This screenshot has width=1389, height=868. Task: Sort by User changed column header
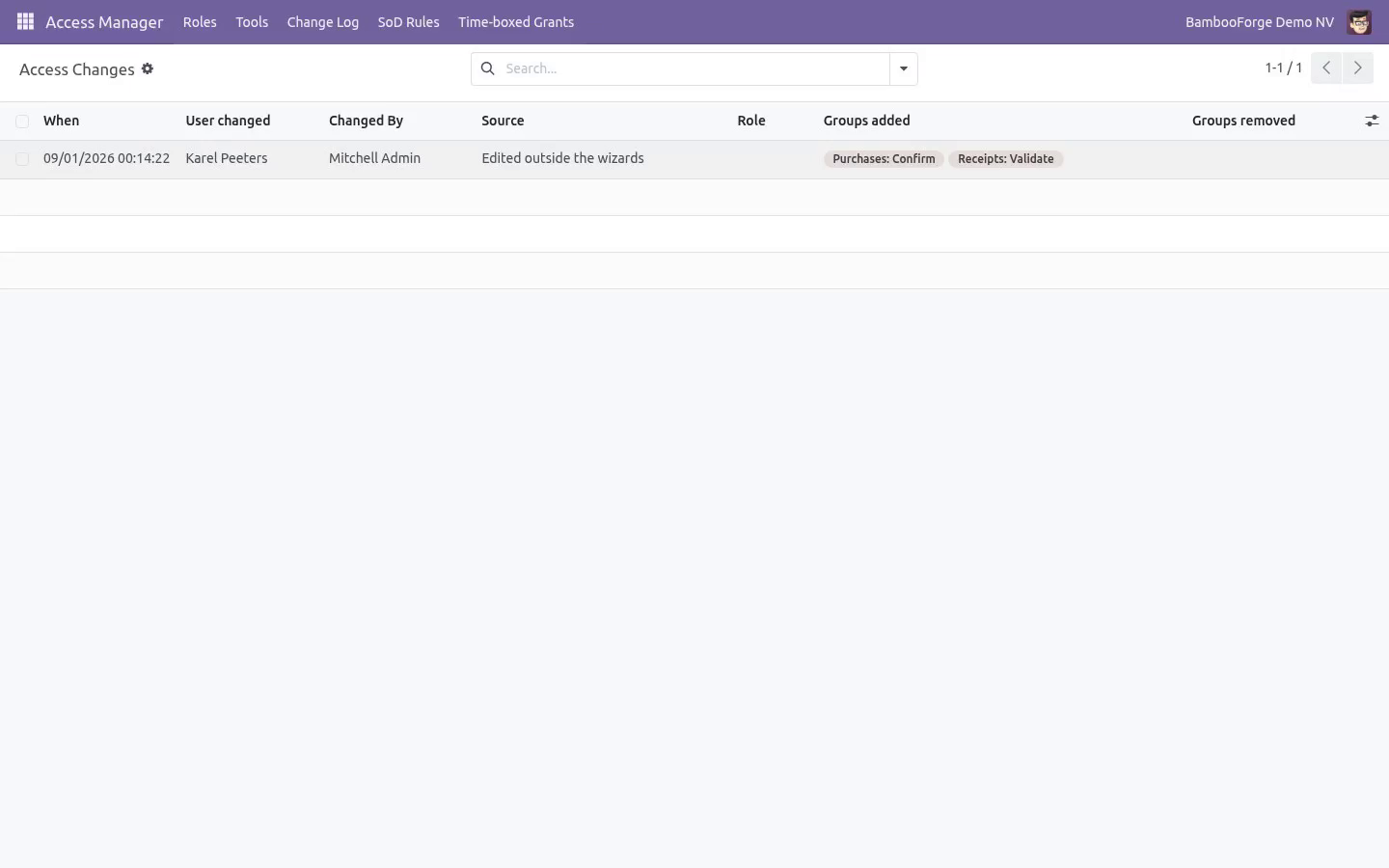point(228,121)
